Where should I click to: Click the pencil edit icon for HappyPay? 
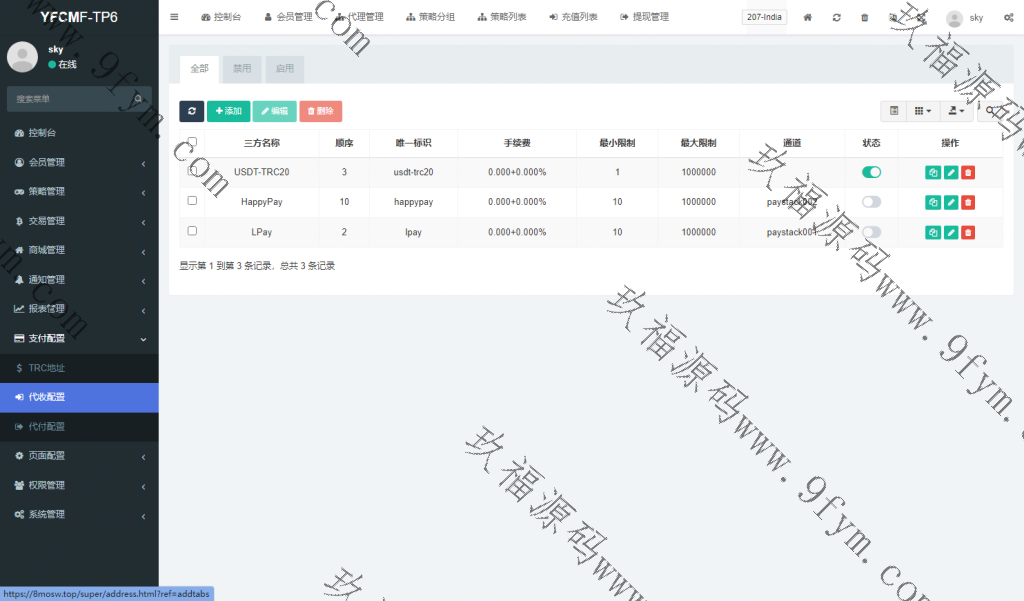(950, 202)
